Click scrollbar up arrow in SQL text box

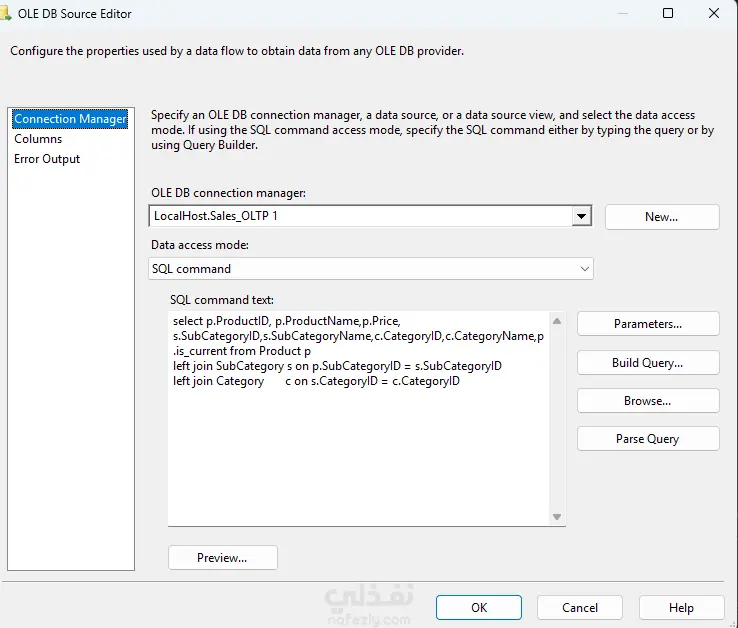point(557,321)
